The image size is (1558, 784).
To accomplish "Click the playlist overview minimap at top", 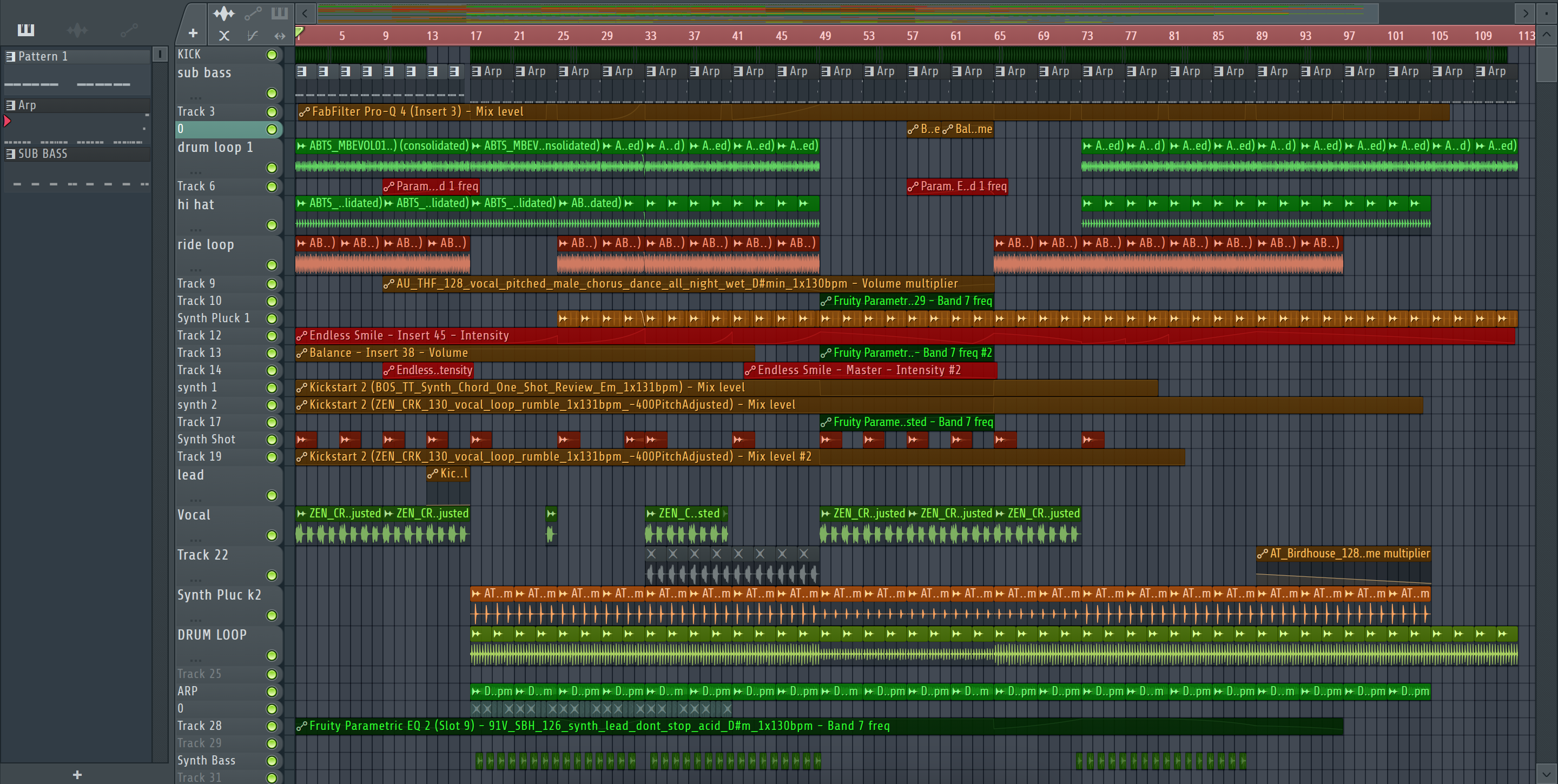I will 847,12.
